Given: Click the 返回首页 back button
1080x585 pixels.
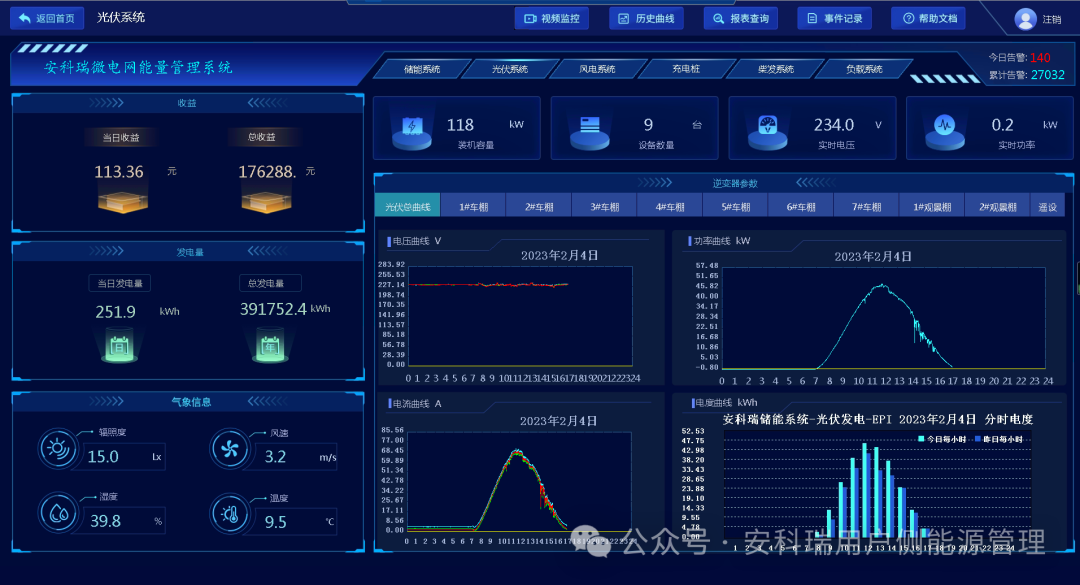Looking at the screenshot, I should (47, 19).
